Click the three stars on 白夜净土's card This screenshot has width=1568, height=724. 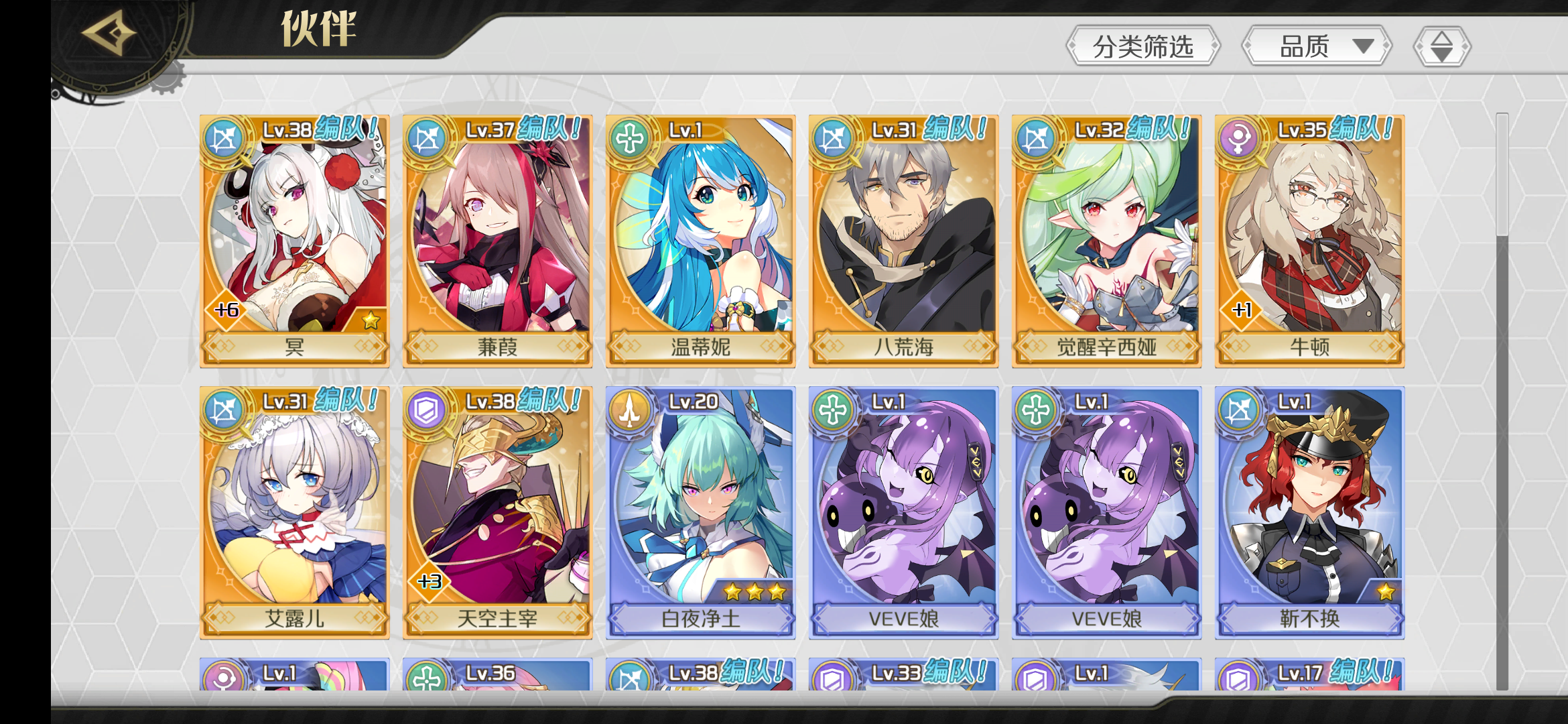[x=755, y=592]
